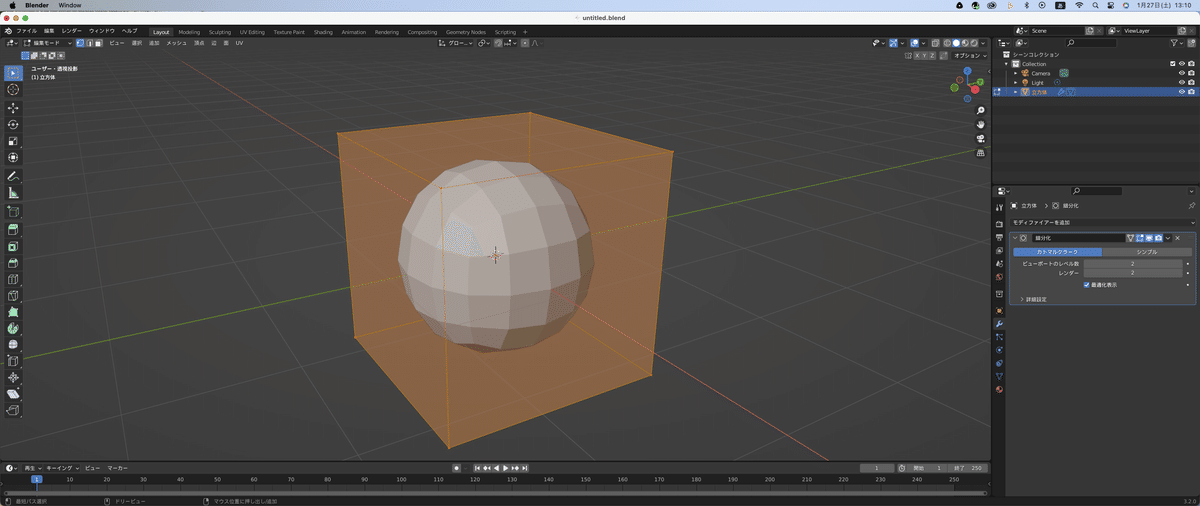Expand the Light tree item
Image resolution: width=1200 pixels, height=506 pixels.
[x=1015, y=82]
